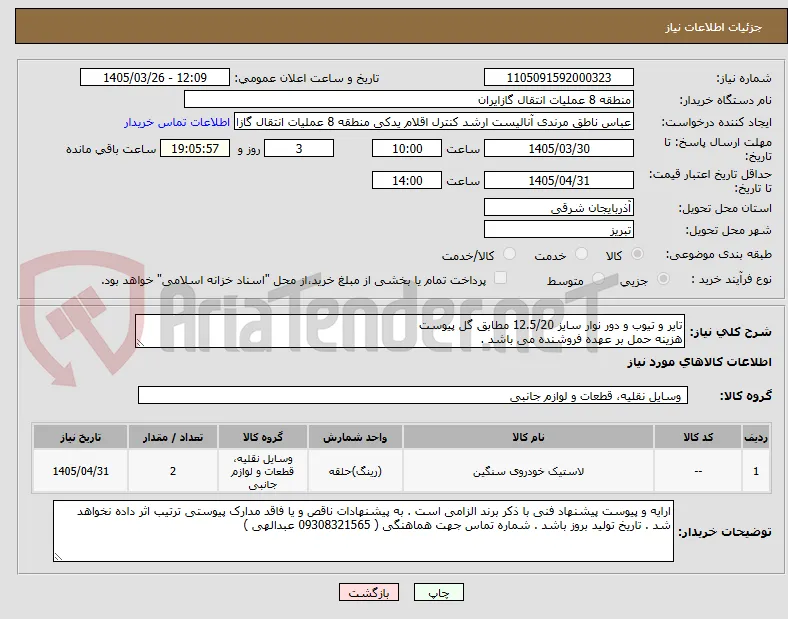
Task: Click the unit cell (رینگ)حلقه
Action: pyautogui.click(x=355, y=471)
